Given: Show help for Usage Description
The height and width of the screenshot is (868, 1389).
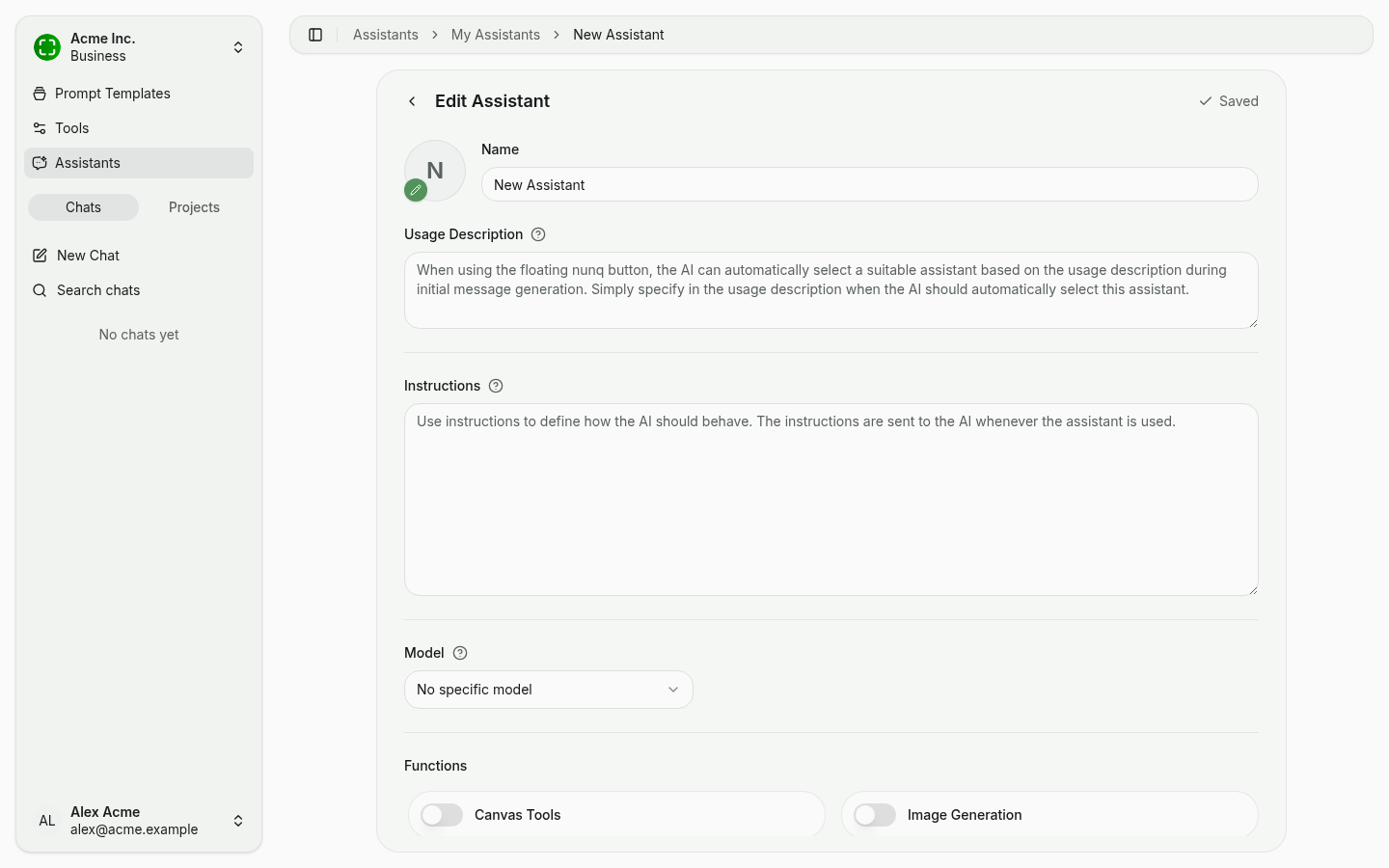Looking at the screenshot, I should [x=539, y=234].
